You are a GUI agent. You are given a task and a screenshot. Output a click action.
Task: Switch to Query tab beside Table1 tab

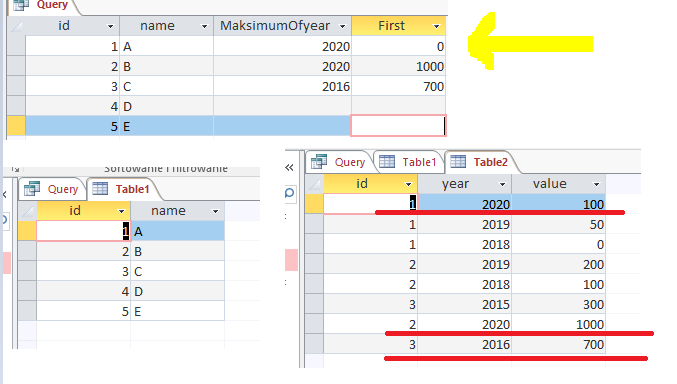tap(53, 189)
